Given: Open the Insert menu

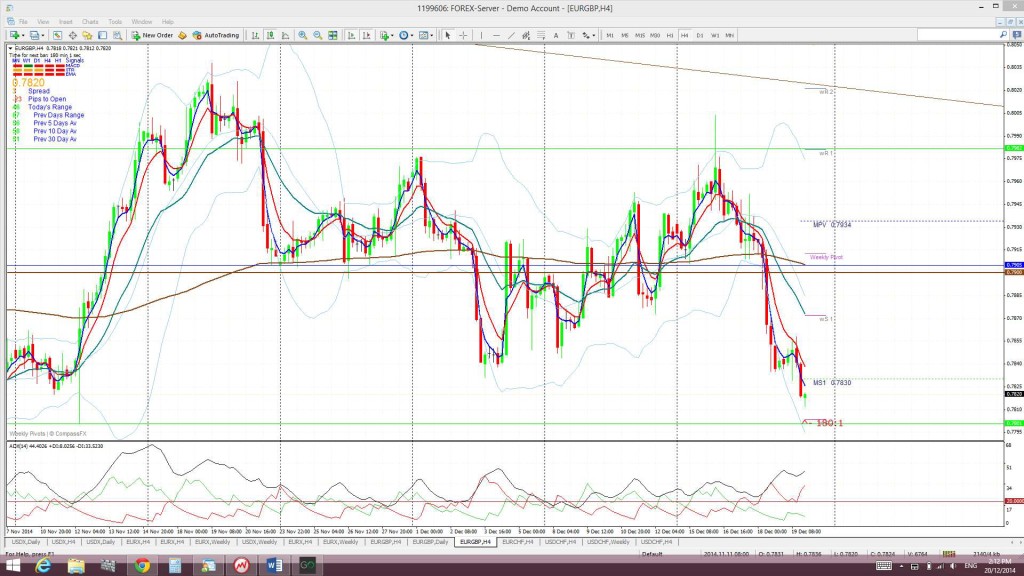Looking at the screenshot, I should point(66,22).
